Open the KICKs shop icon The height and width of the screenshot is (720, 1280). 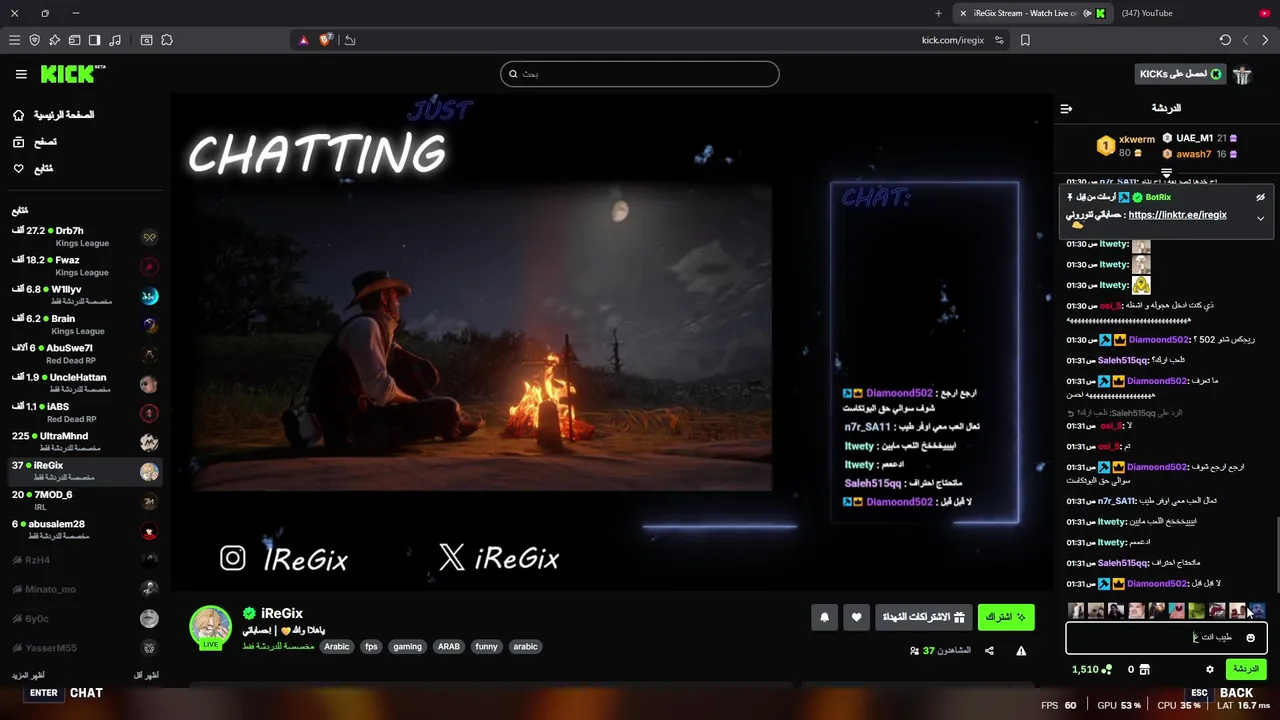(x=1145, y=670)
